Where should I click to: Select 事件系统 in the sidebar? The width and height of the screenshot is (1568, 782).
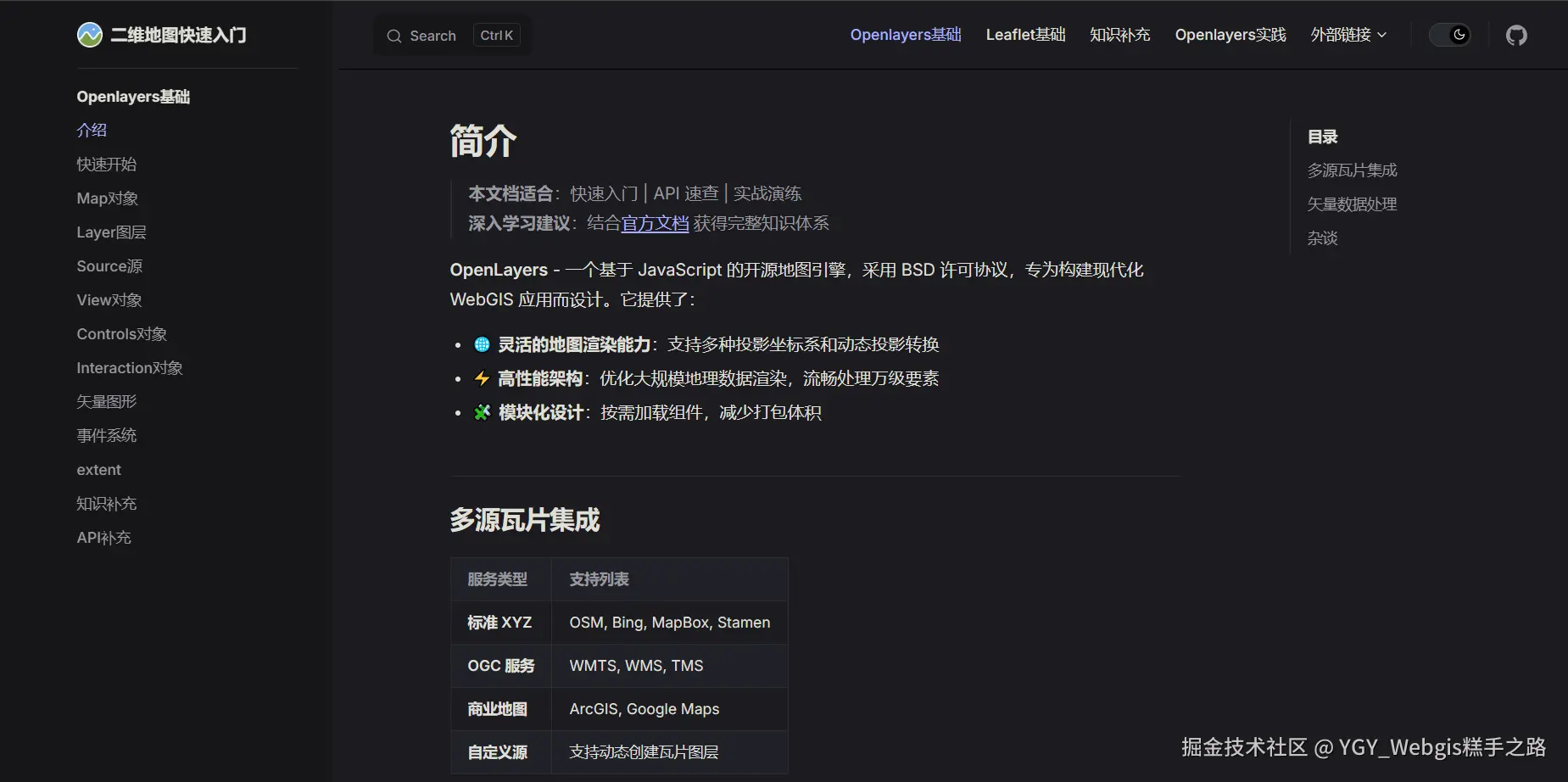pos(107,435)
